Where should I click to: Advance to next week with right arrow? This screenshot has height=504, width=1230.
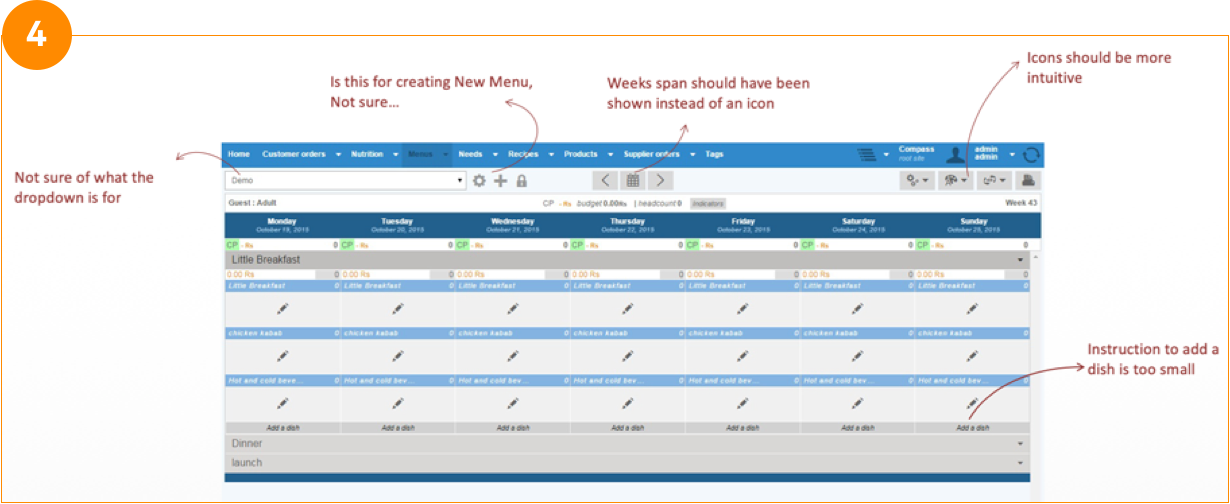coord(659,181)
